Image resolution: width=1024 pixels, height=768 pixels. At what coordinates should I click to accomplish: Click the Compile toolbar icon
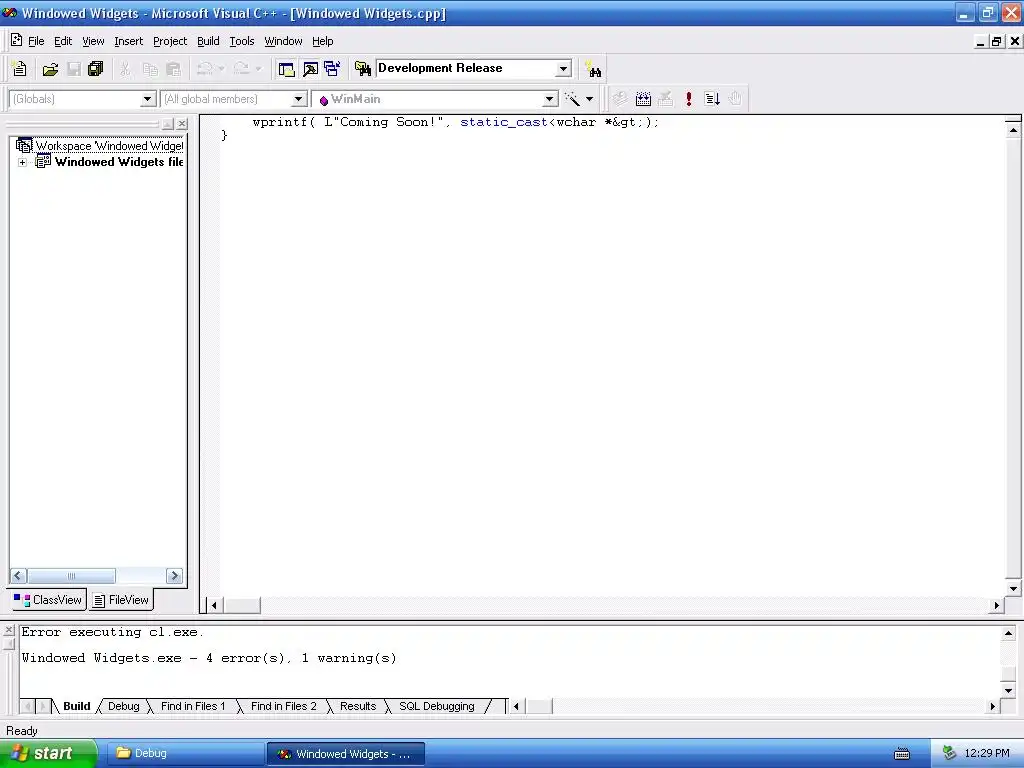[x=620, y=99]
